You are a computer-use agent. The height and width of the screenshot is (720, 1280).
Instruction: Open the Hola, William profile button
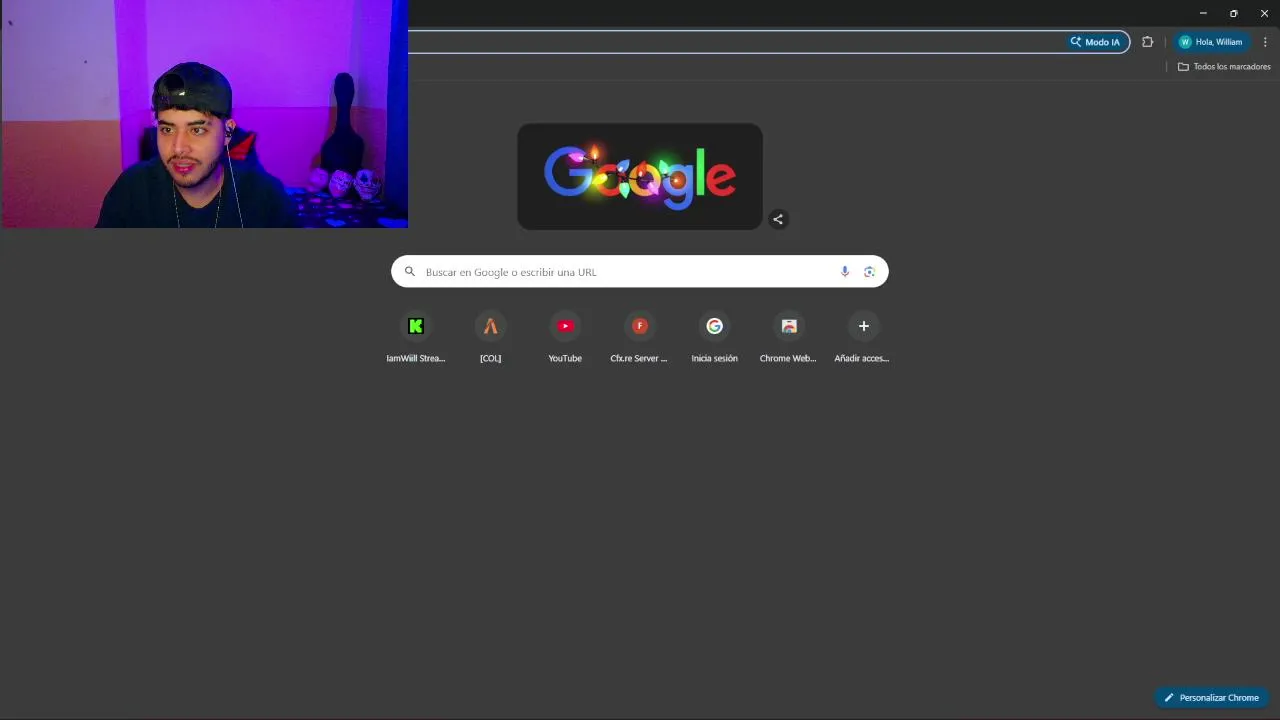[x=1211, y=42]
